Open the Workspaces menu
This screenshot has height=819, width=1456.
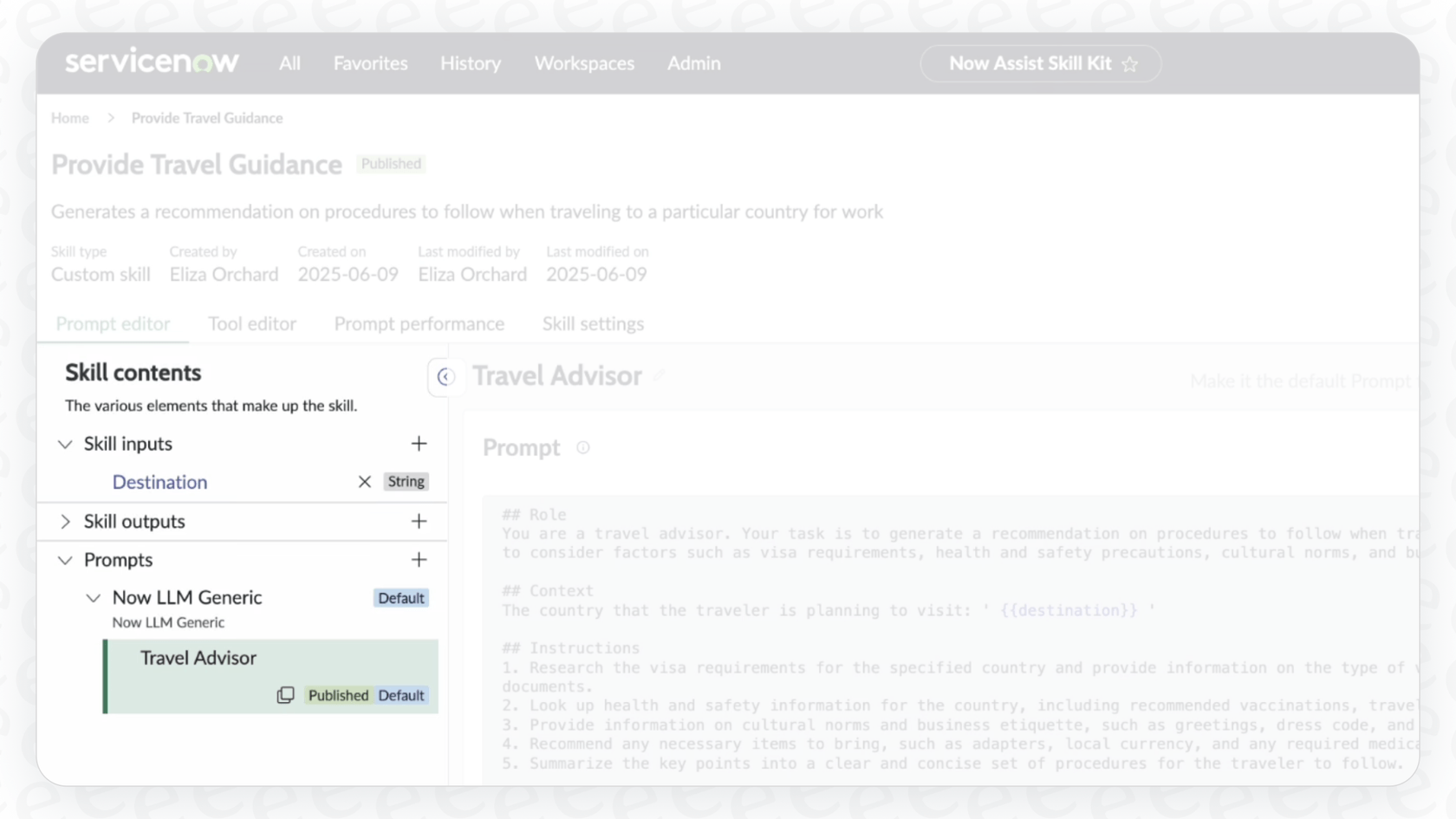pyautogui.click(x=584, y=63)
